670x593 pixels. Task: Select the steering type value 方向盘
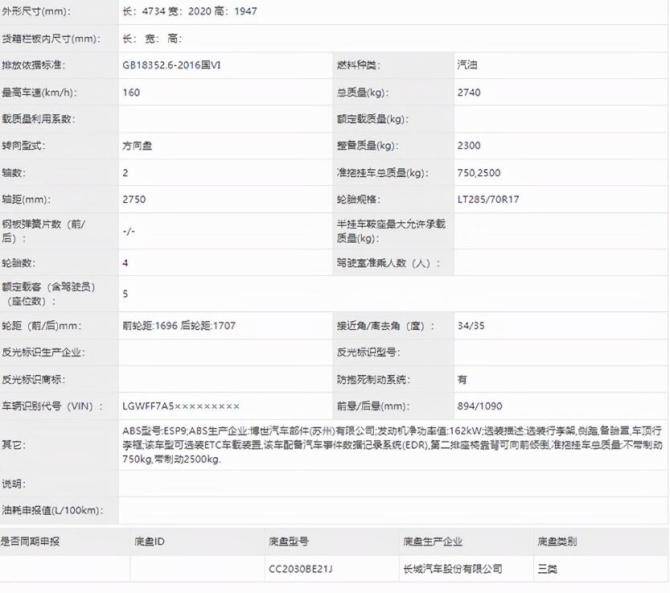click(137, 146)
